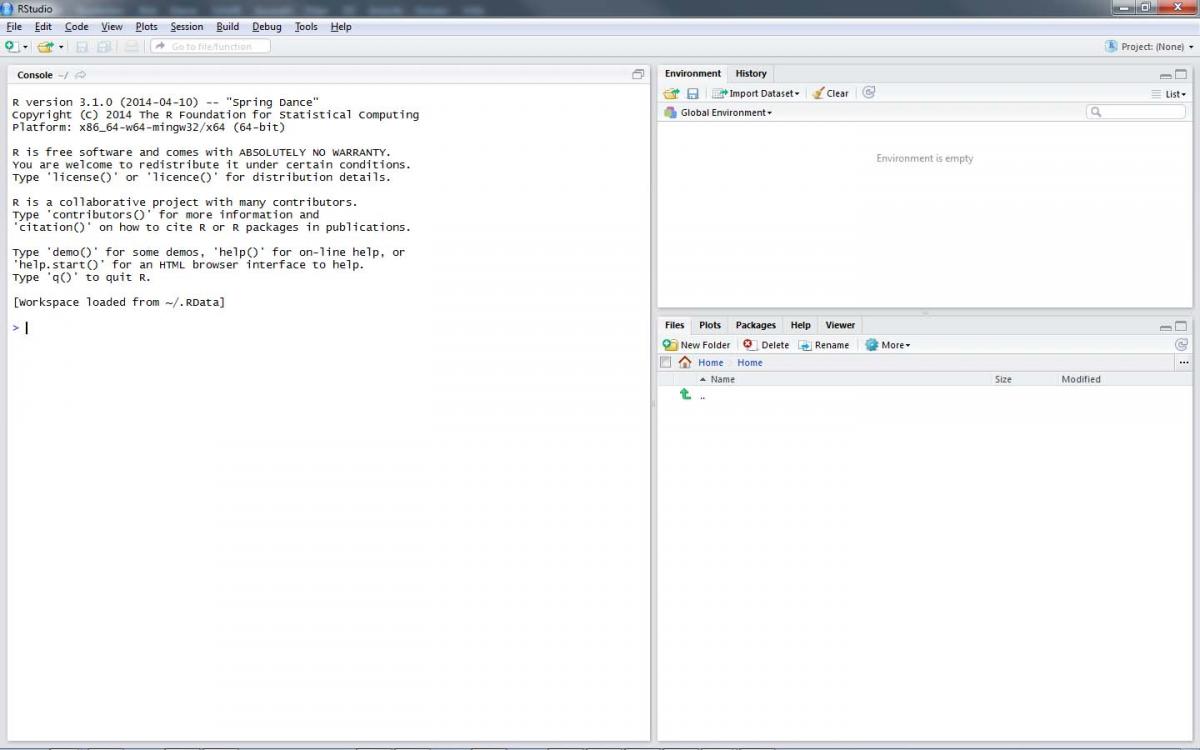Select the Files tab
Screen dimensions: 1200x750
coord(675,325)
